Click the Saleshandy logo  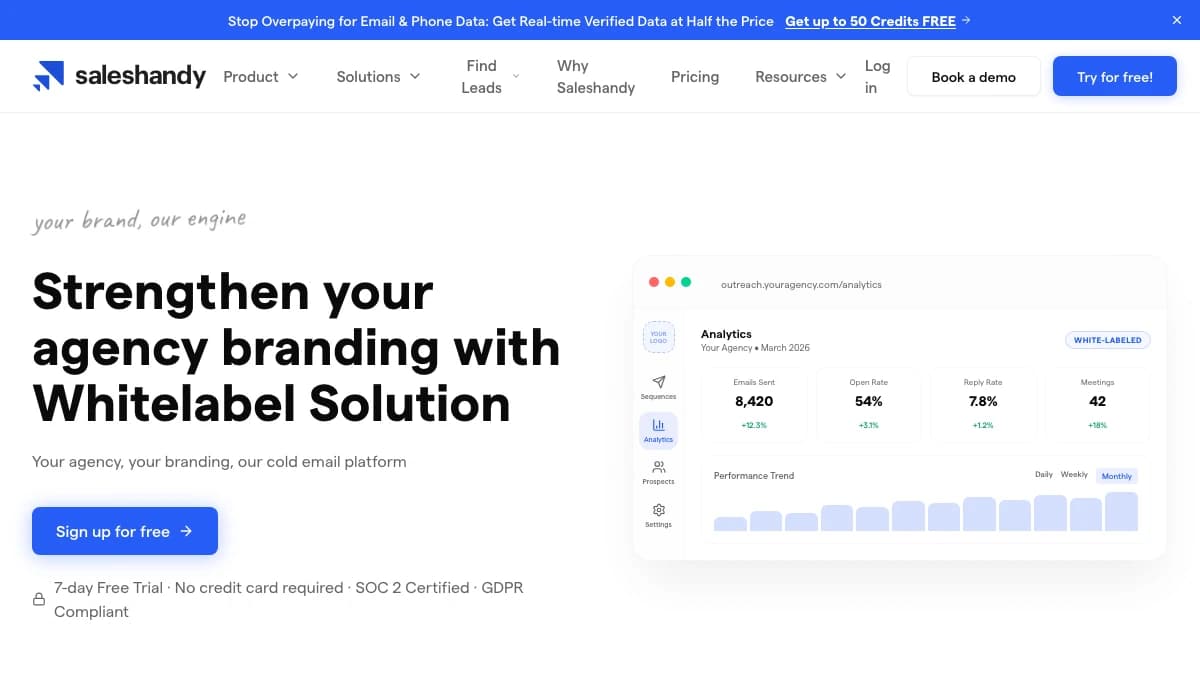[x=119, y=76]
